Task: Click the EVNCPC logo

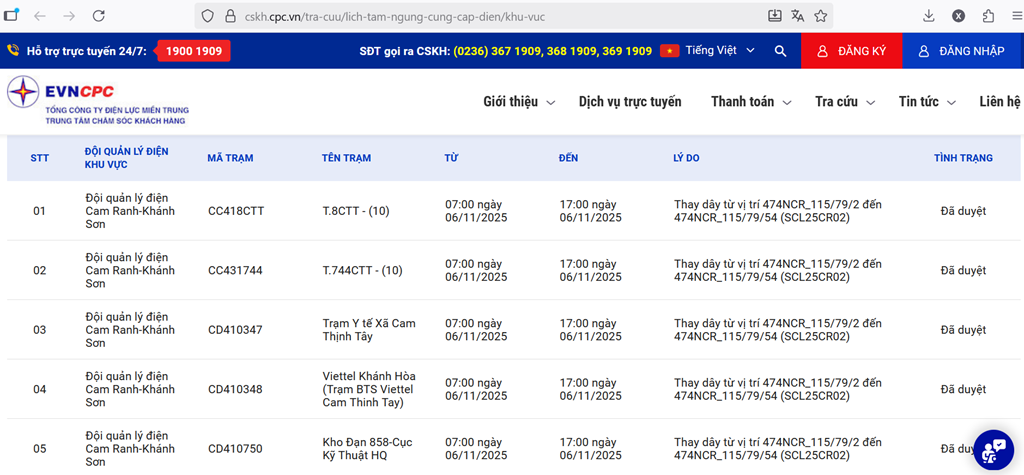Action: click(98, 101)
